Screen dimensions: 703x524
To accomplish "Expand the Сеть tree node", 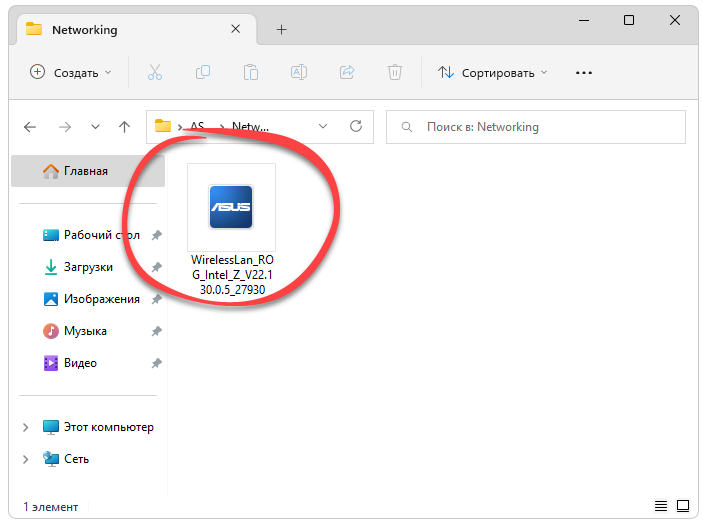I will tap(26, 459).
